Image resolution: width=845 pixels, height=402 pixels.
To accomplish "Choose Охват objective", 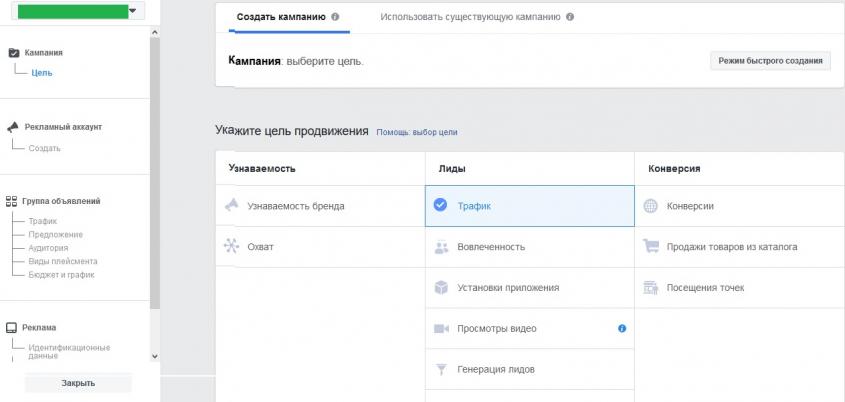I will click(x=320, y=247).
